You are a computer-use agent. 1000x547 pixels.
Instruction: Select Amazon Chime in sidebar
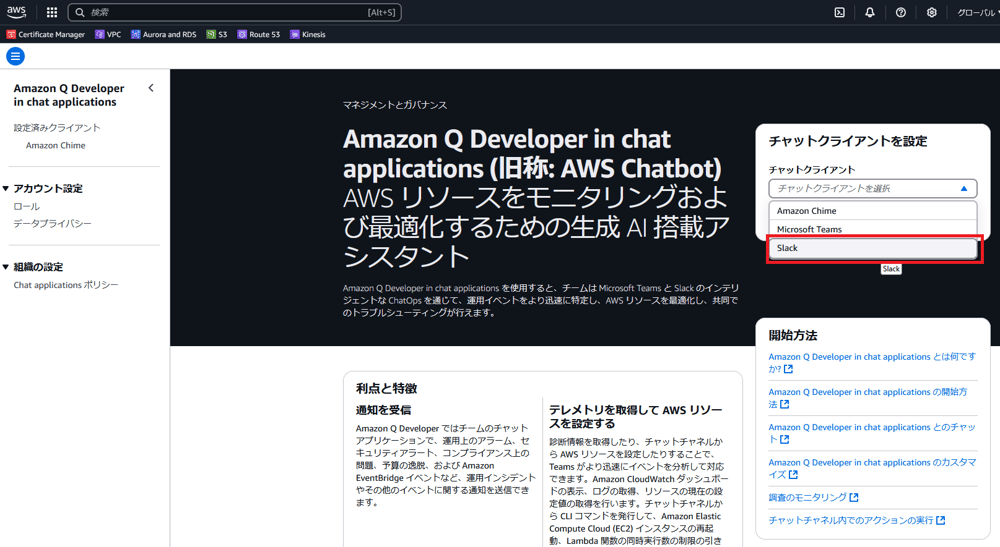[x=55, y=145]
